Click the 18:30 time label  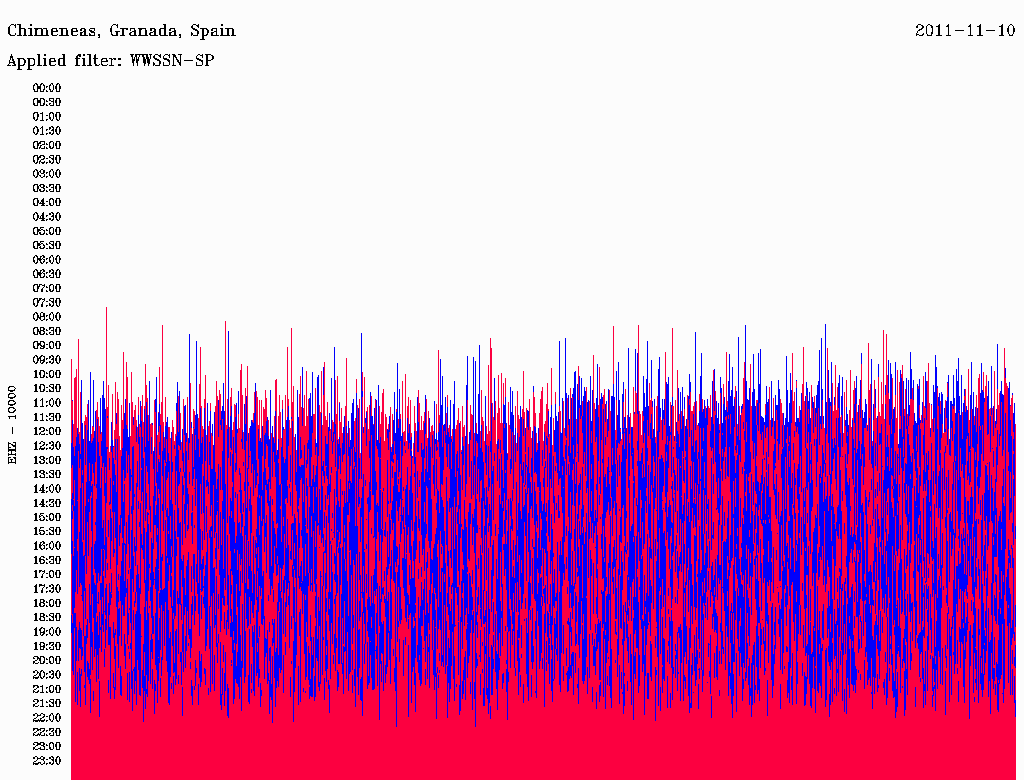47,617
